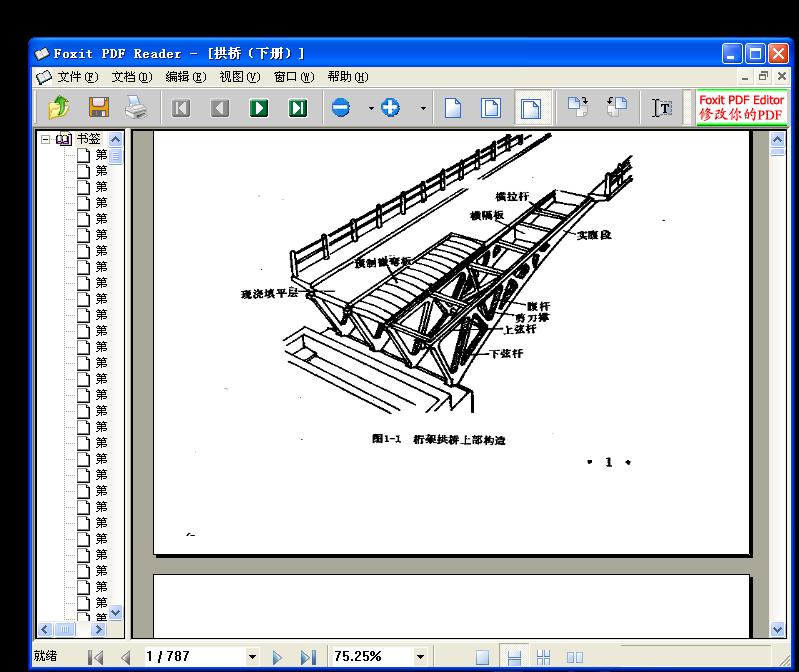Set fit page view icon

(x=491, y=108)
